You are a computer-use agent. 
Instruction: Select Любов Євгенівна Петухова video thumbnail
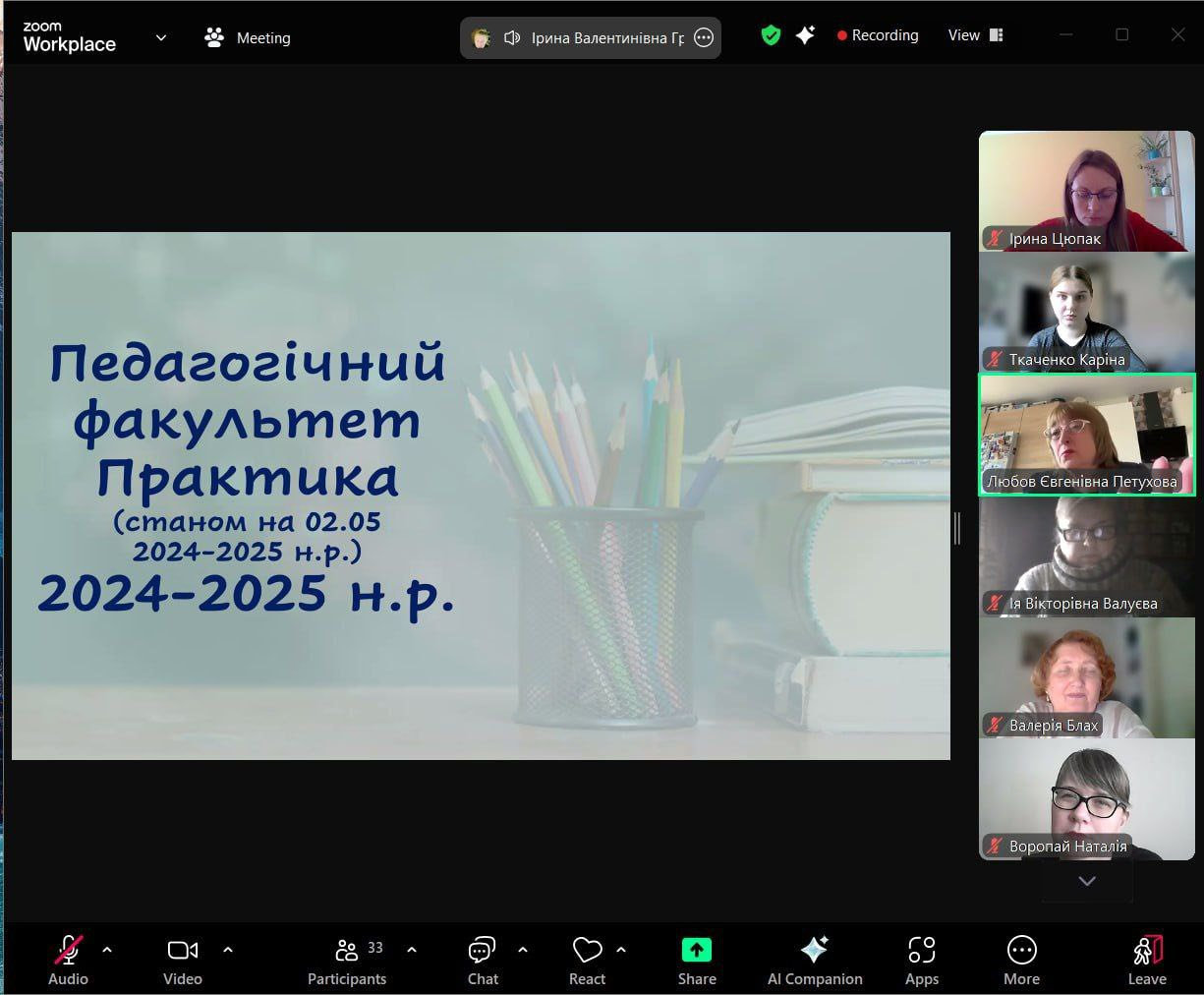(x=1087, y=434)
